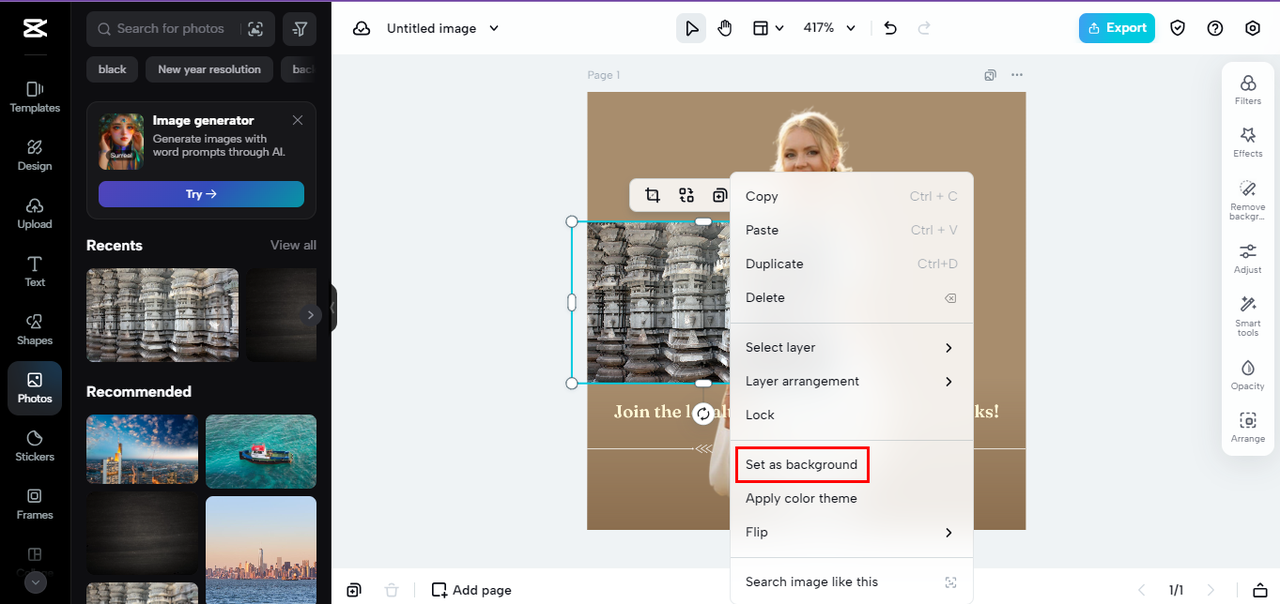Open the Photos panel
The width and height of the screenshot is (1280, 604).
point(34,388)
